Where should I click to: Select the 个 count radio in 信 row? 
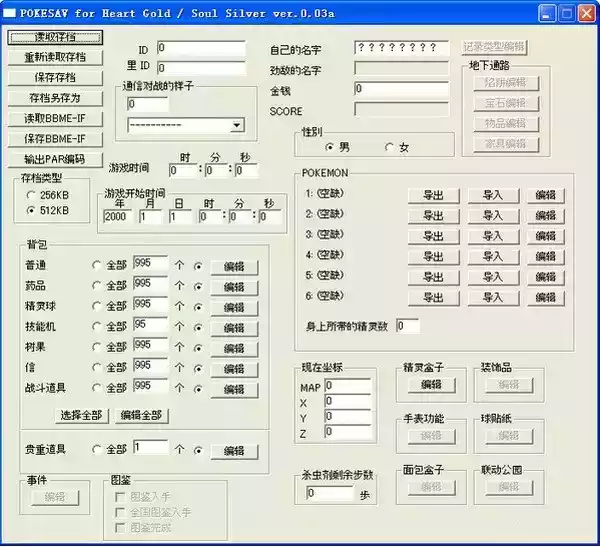pyautogui.click(x=198, y=369)
